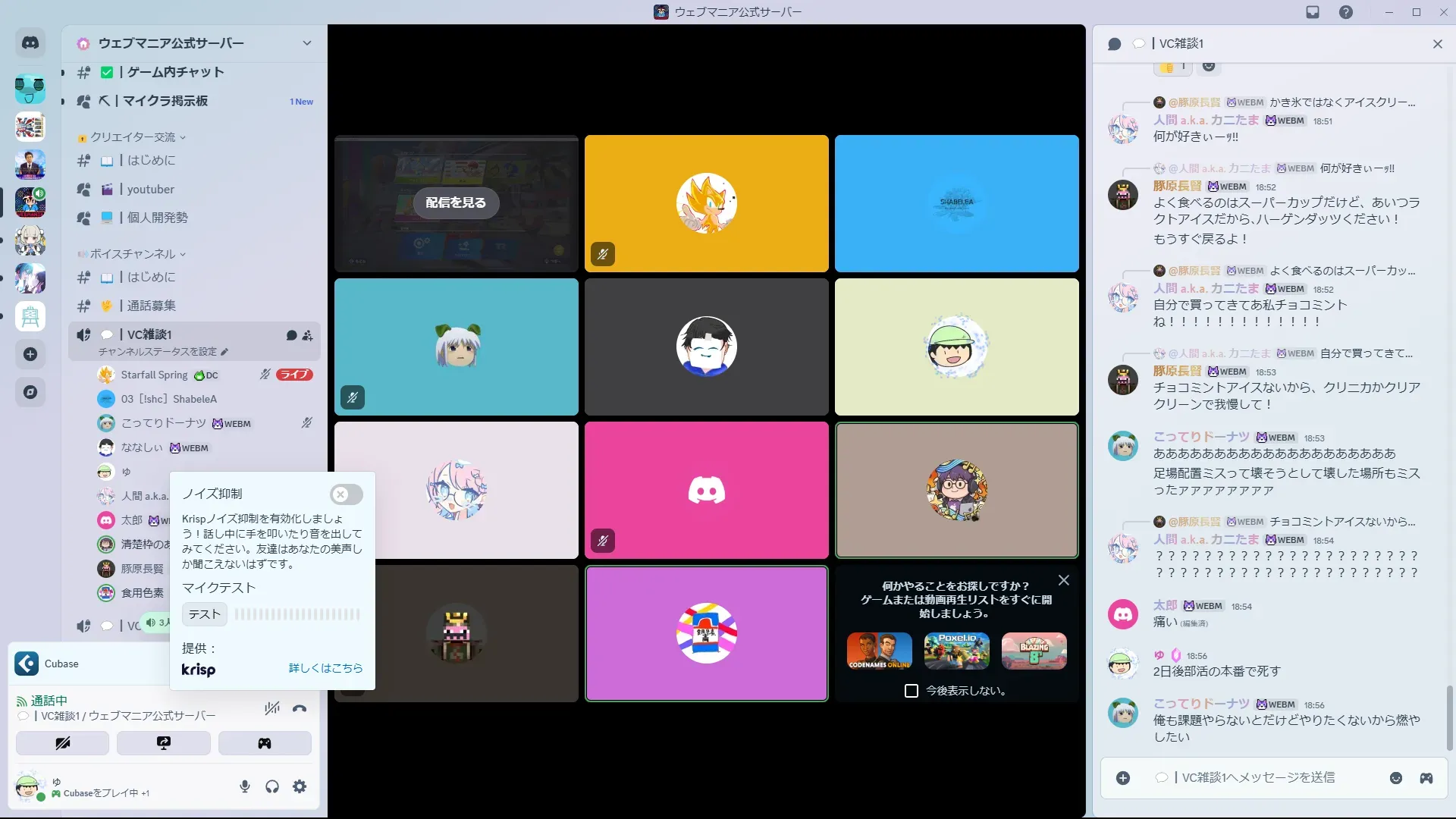Click the start activity controller button
Screen dimensions: 1456x819
(265, 743)
